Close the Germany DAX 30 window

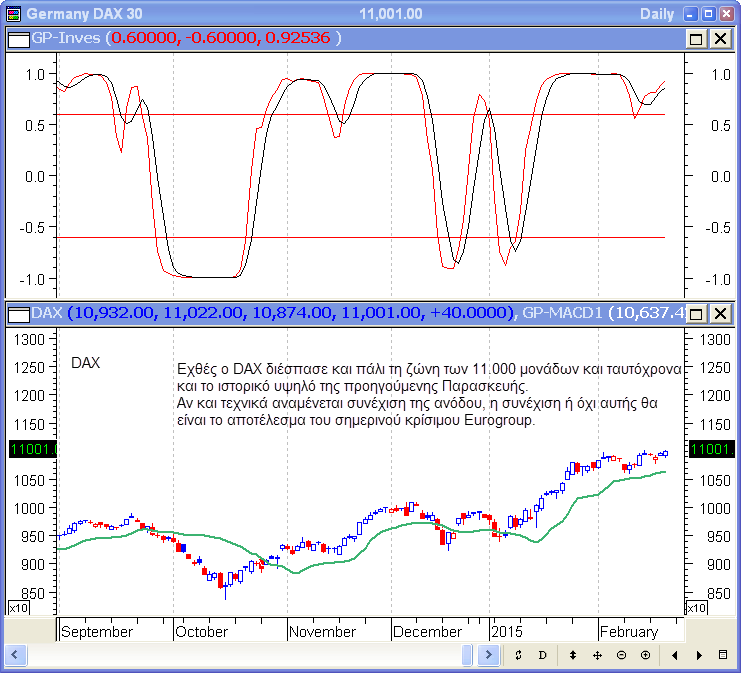click(726, 14)
